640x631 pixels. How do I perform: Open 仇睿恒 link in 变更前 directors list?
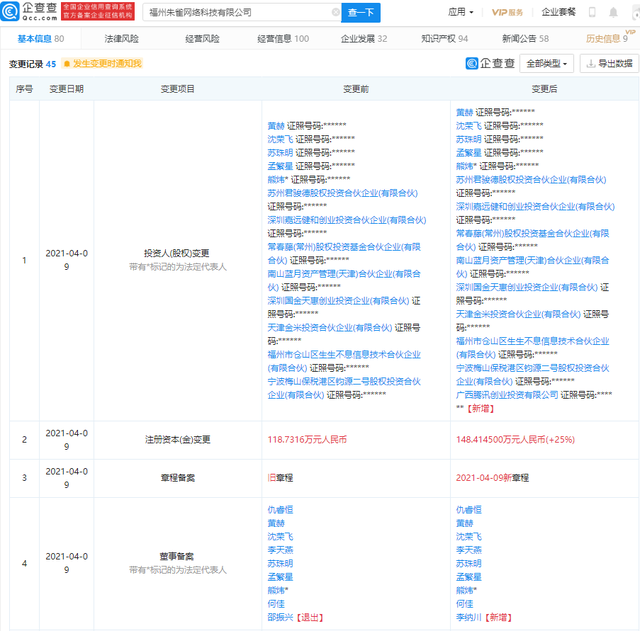coord(280,510)
